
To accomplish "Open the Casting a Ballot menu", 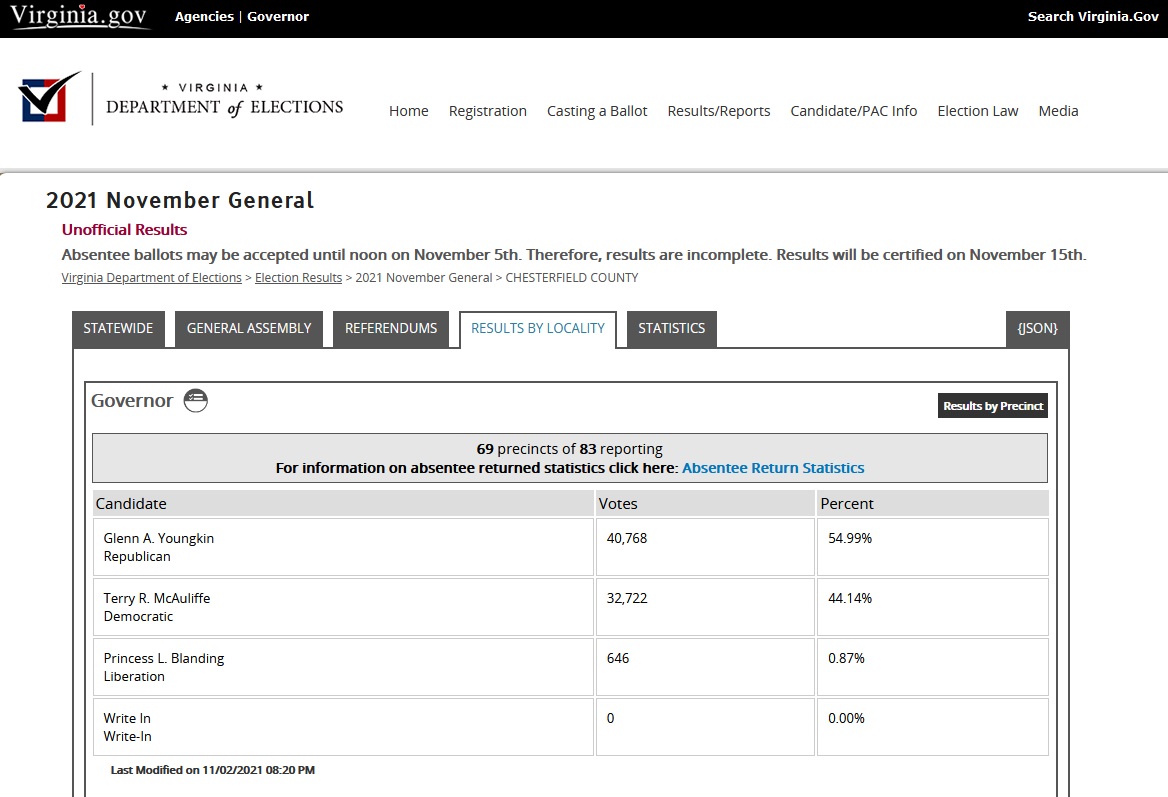I will (x=597, y=111).
